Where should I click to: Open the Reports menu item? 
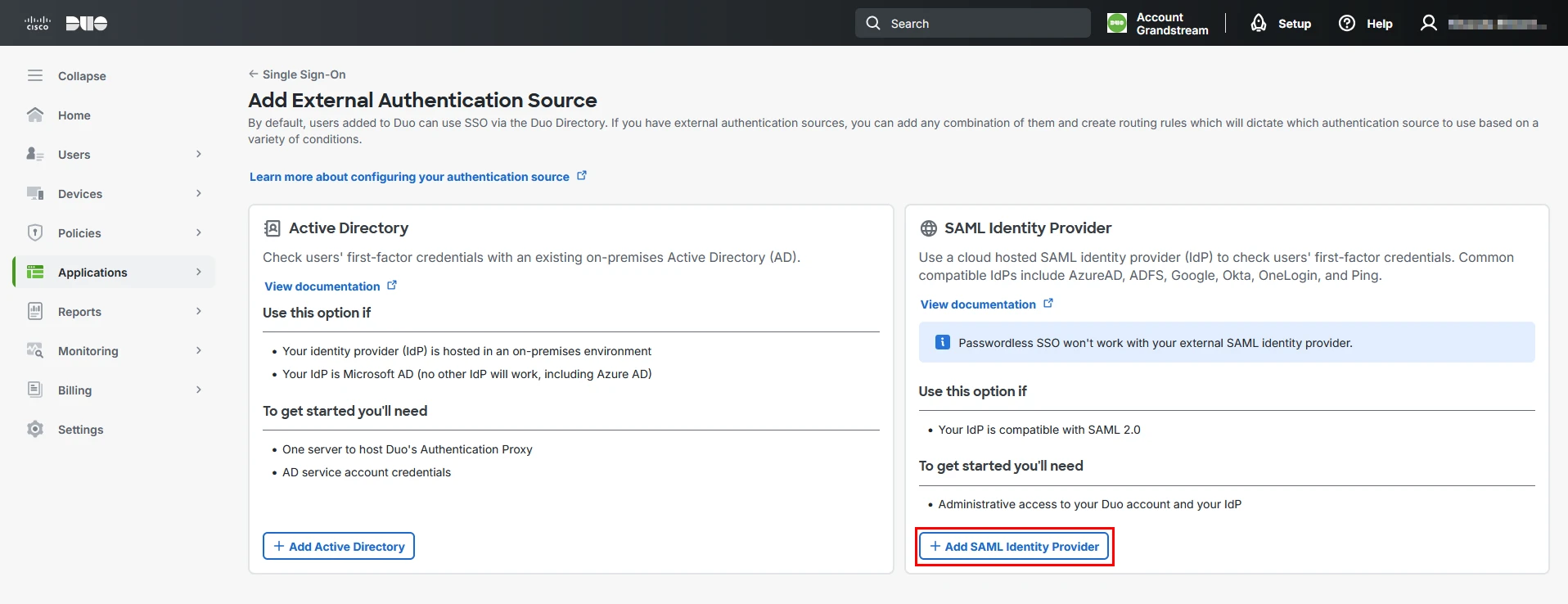(x=114, y=311)
